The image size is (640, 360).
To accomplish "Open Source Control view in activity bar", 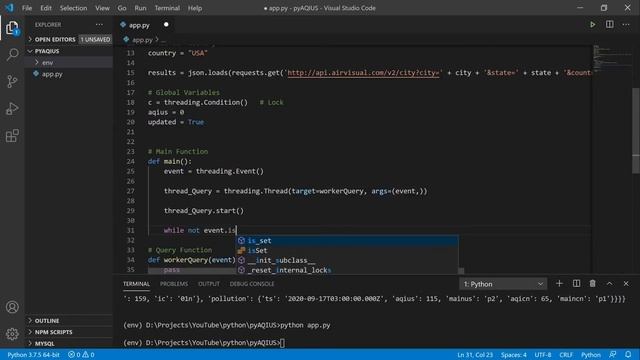I will point(12,81).
